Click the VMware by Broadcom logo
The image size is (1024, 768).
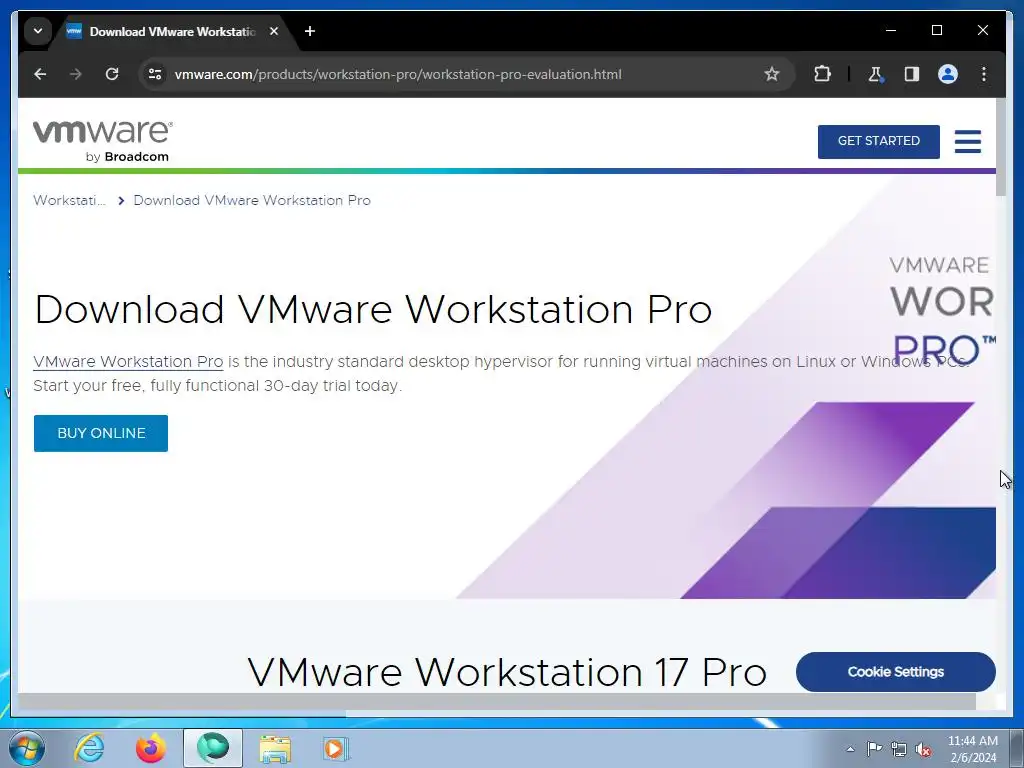(x=103, y=140)
